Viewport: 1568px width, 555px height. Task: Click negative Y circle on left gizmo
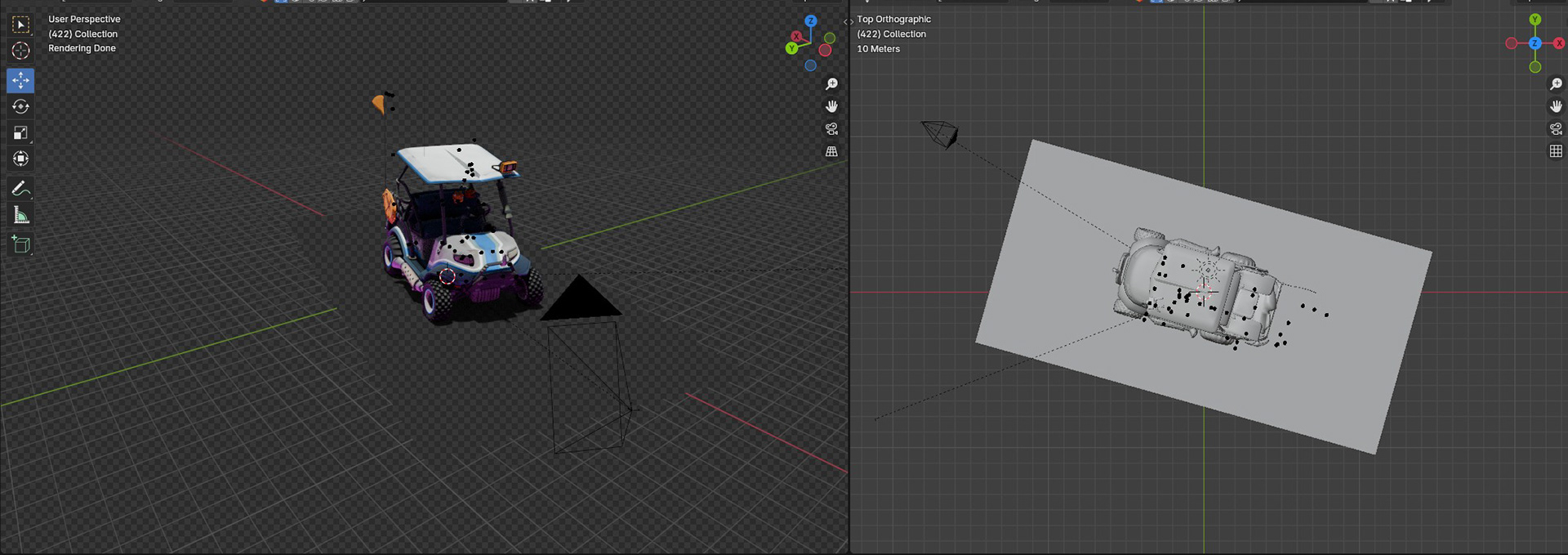click(x=830, y=38)
